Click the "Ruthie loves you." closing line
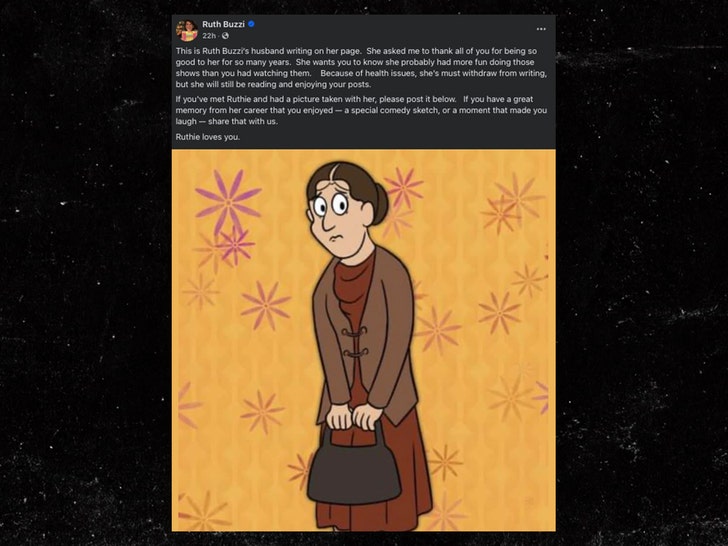The image size is (728, 546). [x=208, y=137]
